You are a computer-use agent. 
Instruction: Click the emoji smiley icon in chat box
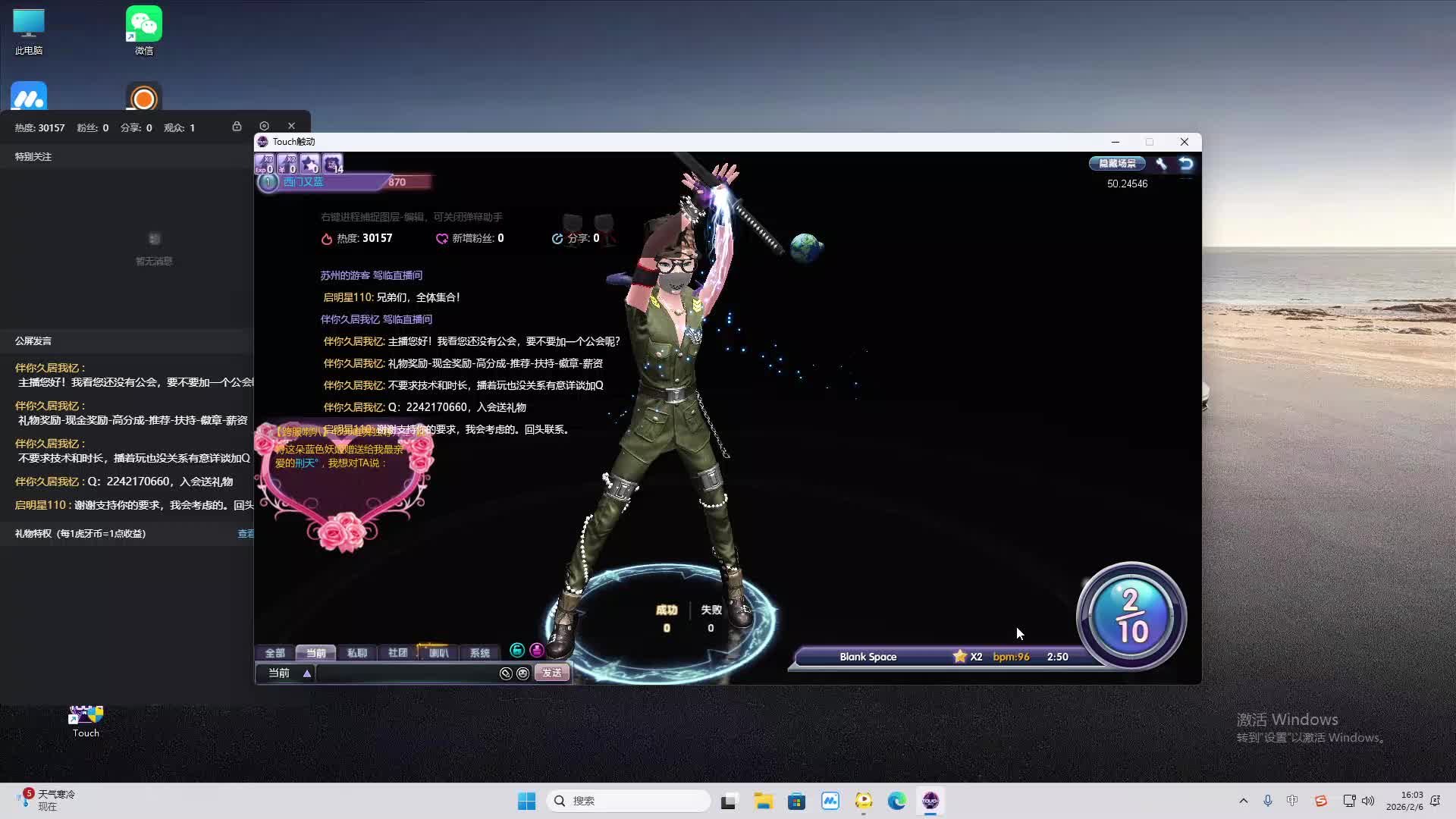click(522, 673)
